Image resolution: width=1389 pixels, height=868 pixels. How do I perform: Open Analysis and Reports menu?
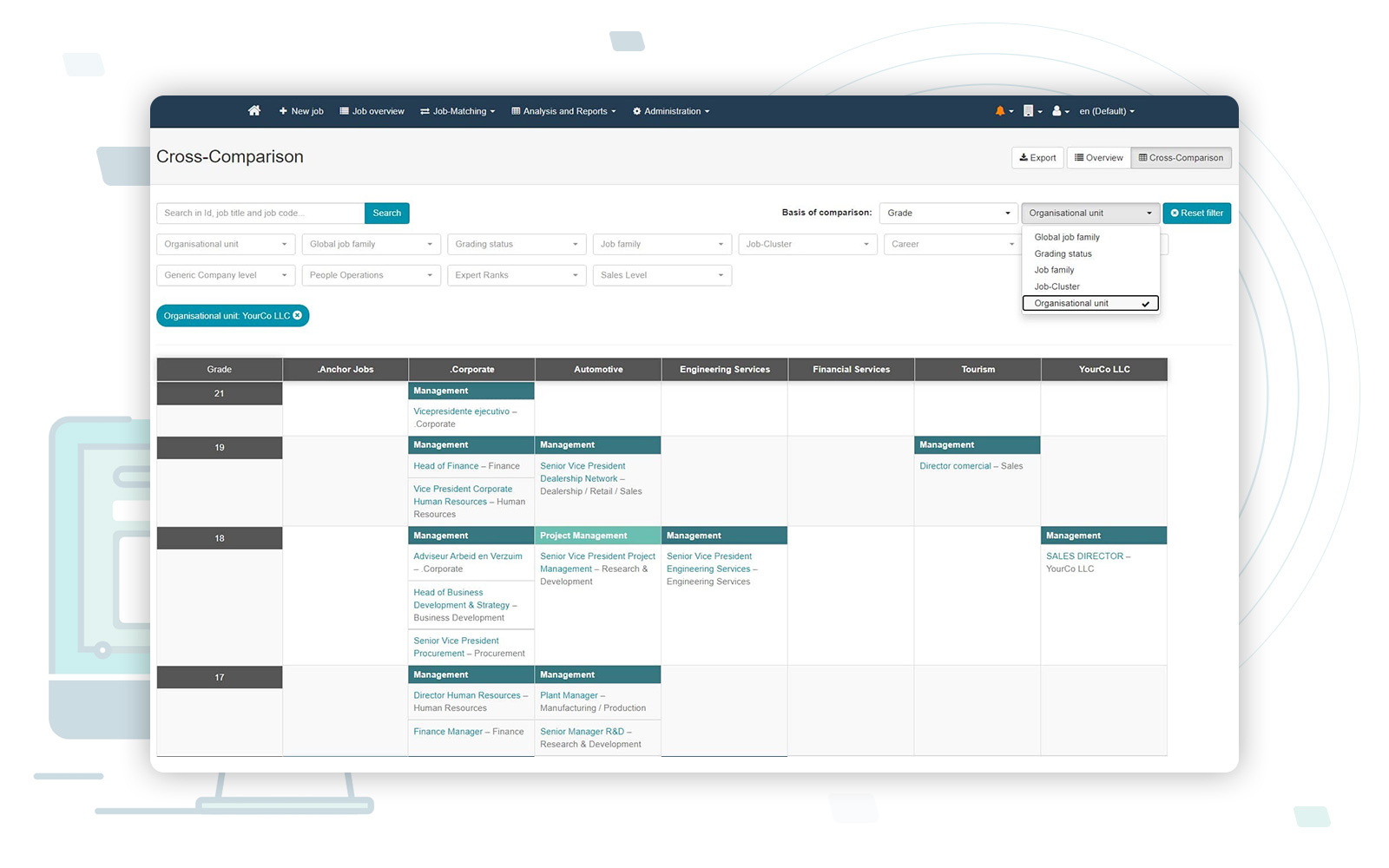pyautogui.click(x=563, y=111)
